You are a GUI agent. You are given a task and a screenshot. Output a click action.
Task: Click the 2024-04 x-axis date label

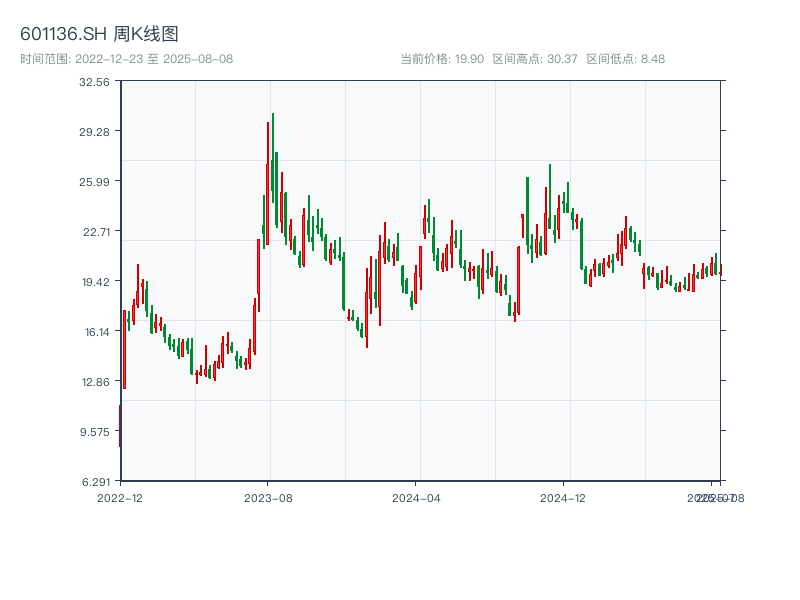pyautogui.click(x=417, y=497)
